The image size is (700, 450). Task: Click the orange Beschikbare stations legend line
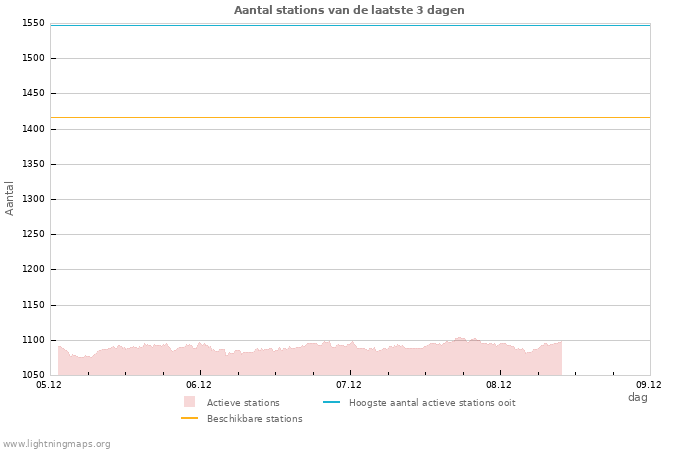[x=189, y=418]
